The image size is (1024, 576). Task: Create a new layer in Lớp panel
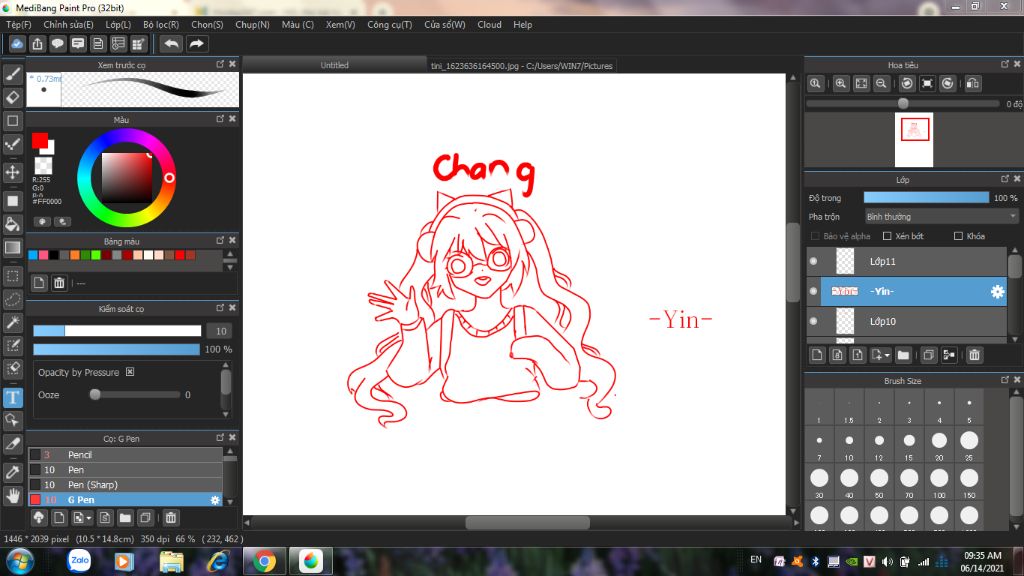coord(817,355)
